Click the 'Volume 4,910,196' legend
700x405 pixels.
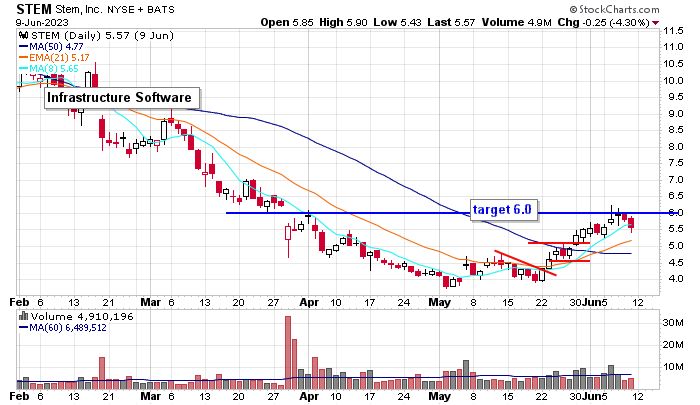click(82, 317)
